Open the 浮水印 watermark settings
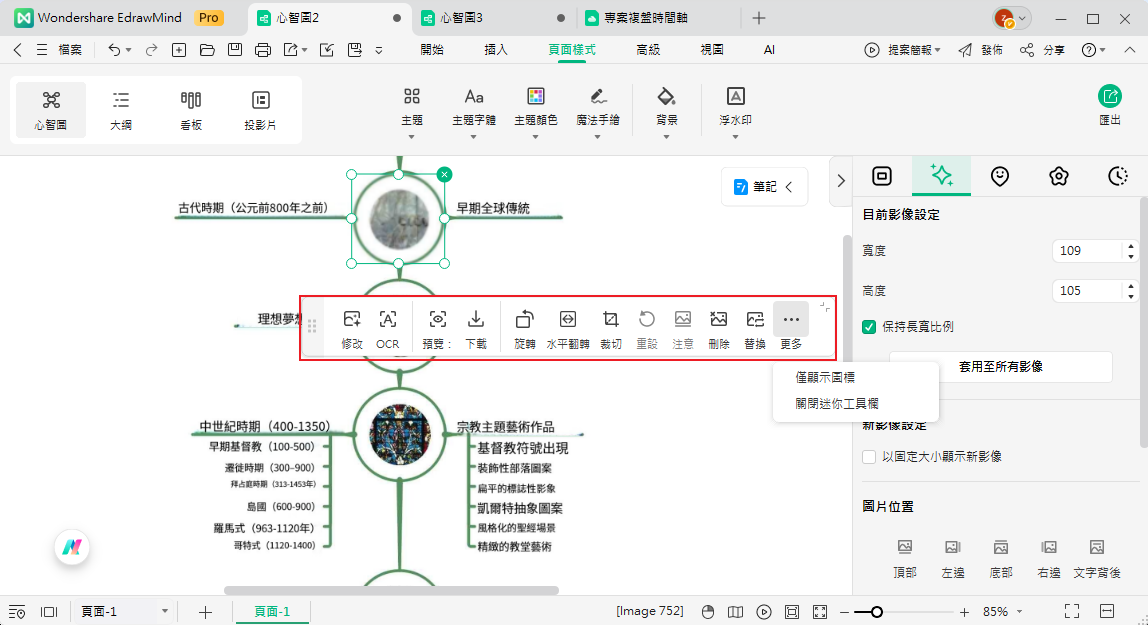This screenshot has height=625, width=1148. click(x=735, y=108)
